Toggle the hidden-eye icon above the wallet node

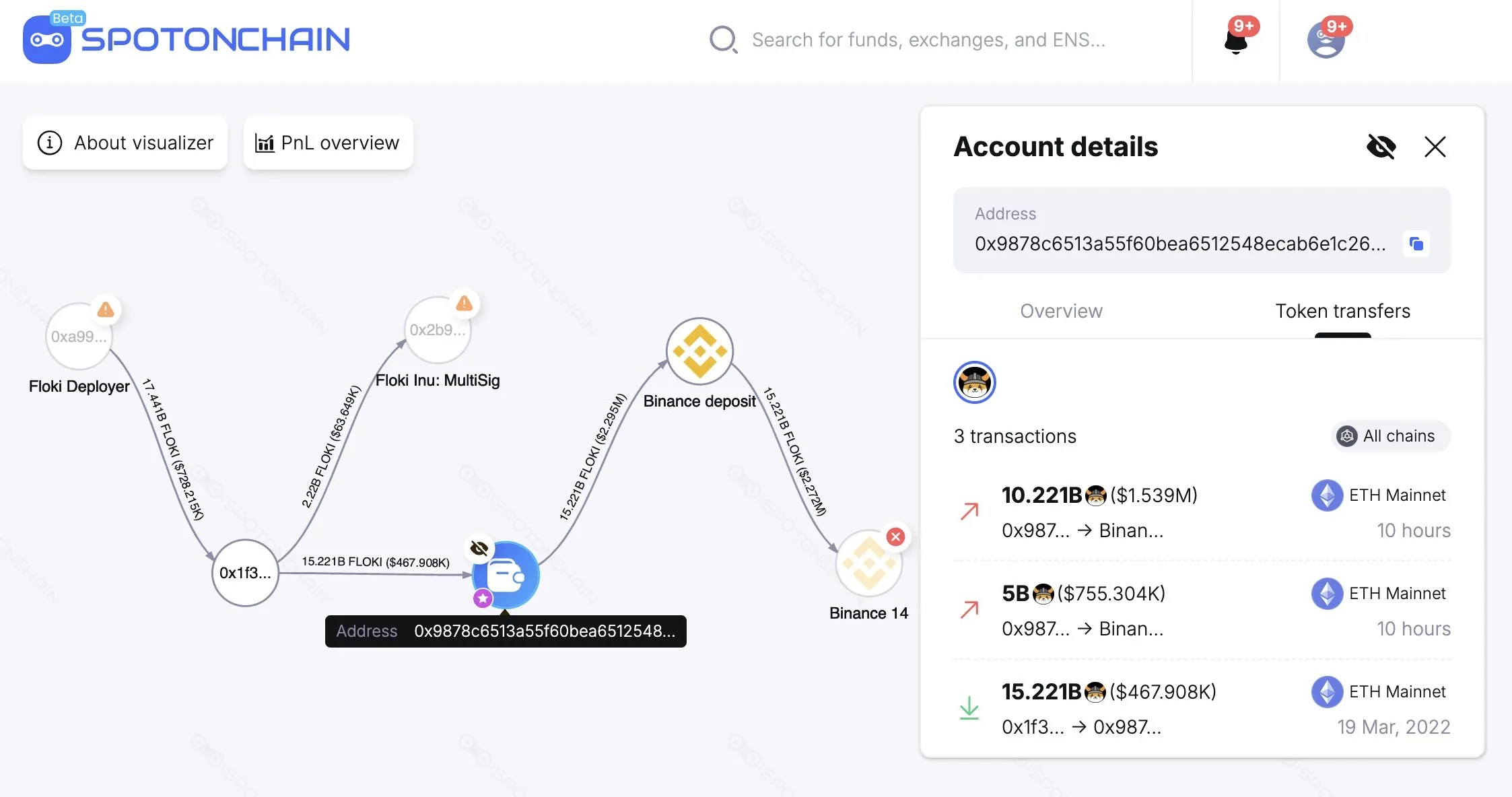(478, 547)
